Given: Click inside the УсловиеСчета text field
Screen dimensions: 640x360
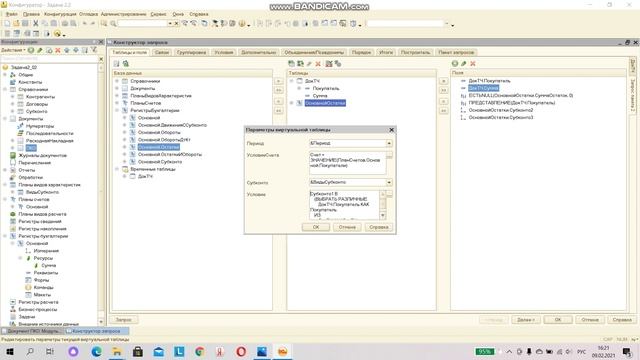Looking at the screenshot, I should click(x=347, y=163).
